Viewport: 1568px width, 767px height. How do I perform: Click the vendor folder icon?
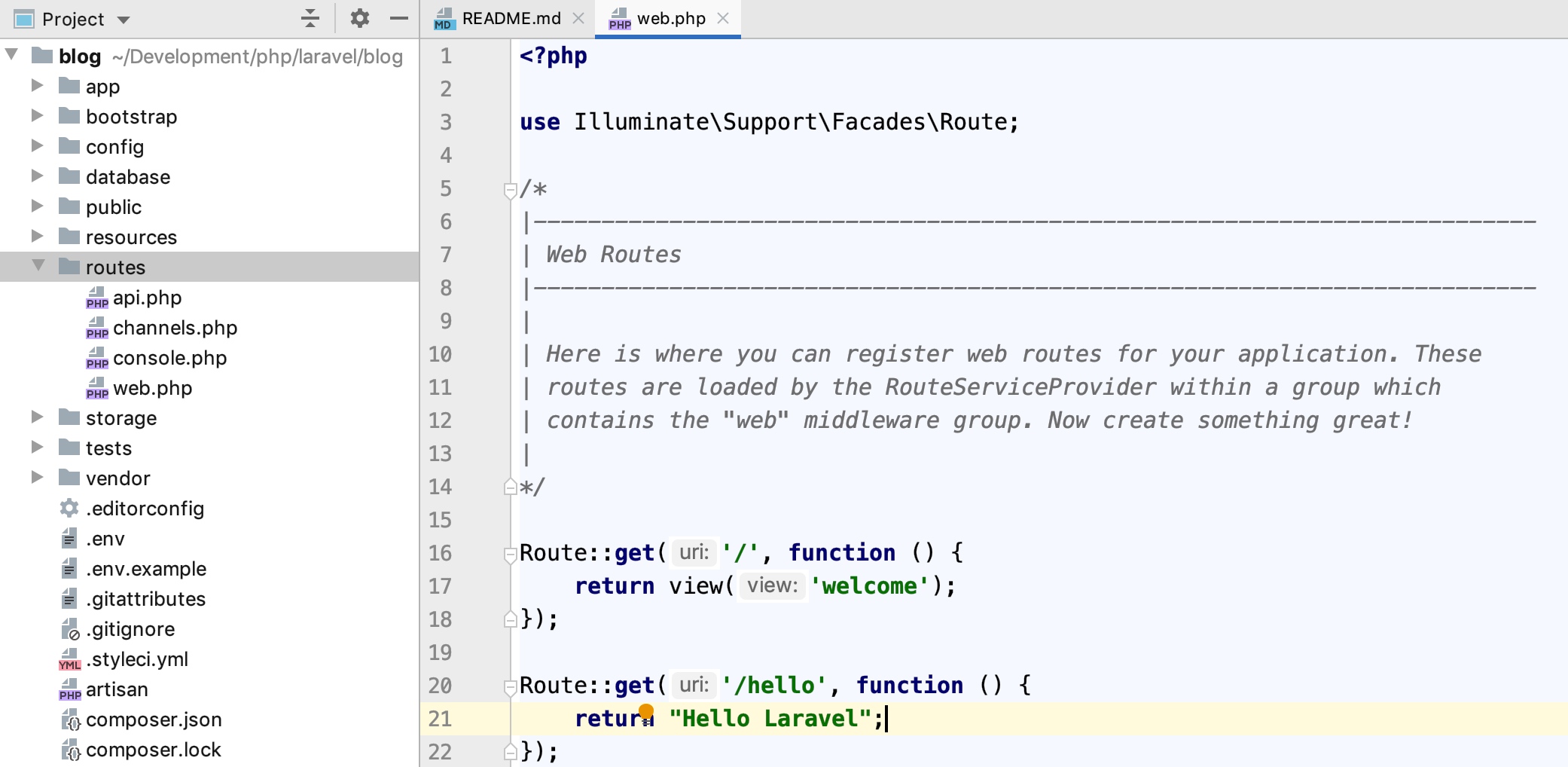pyautogui.click(x=69, y=477)
